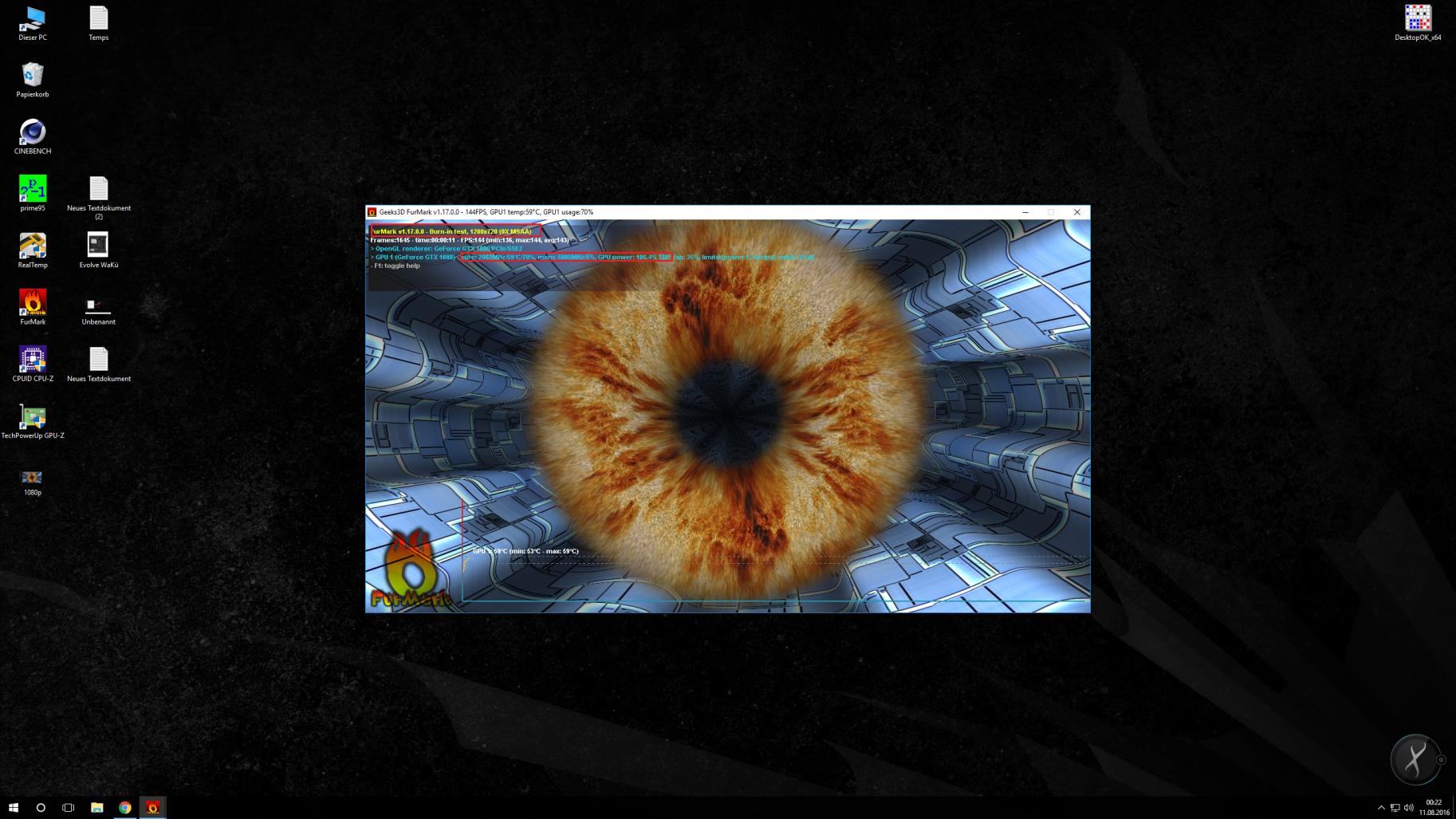Select the Evolve WaKü desktop icon
Screen dimensions: 1456x819
coord(99,250)
